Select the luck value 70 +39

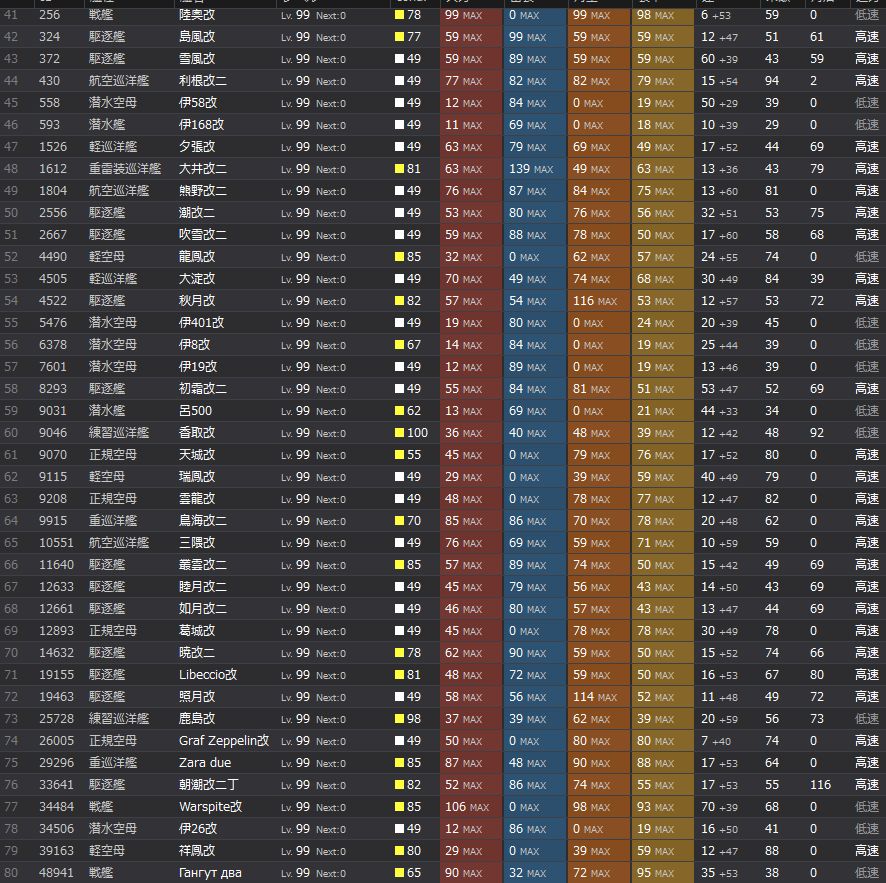[719, 807]
